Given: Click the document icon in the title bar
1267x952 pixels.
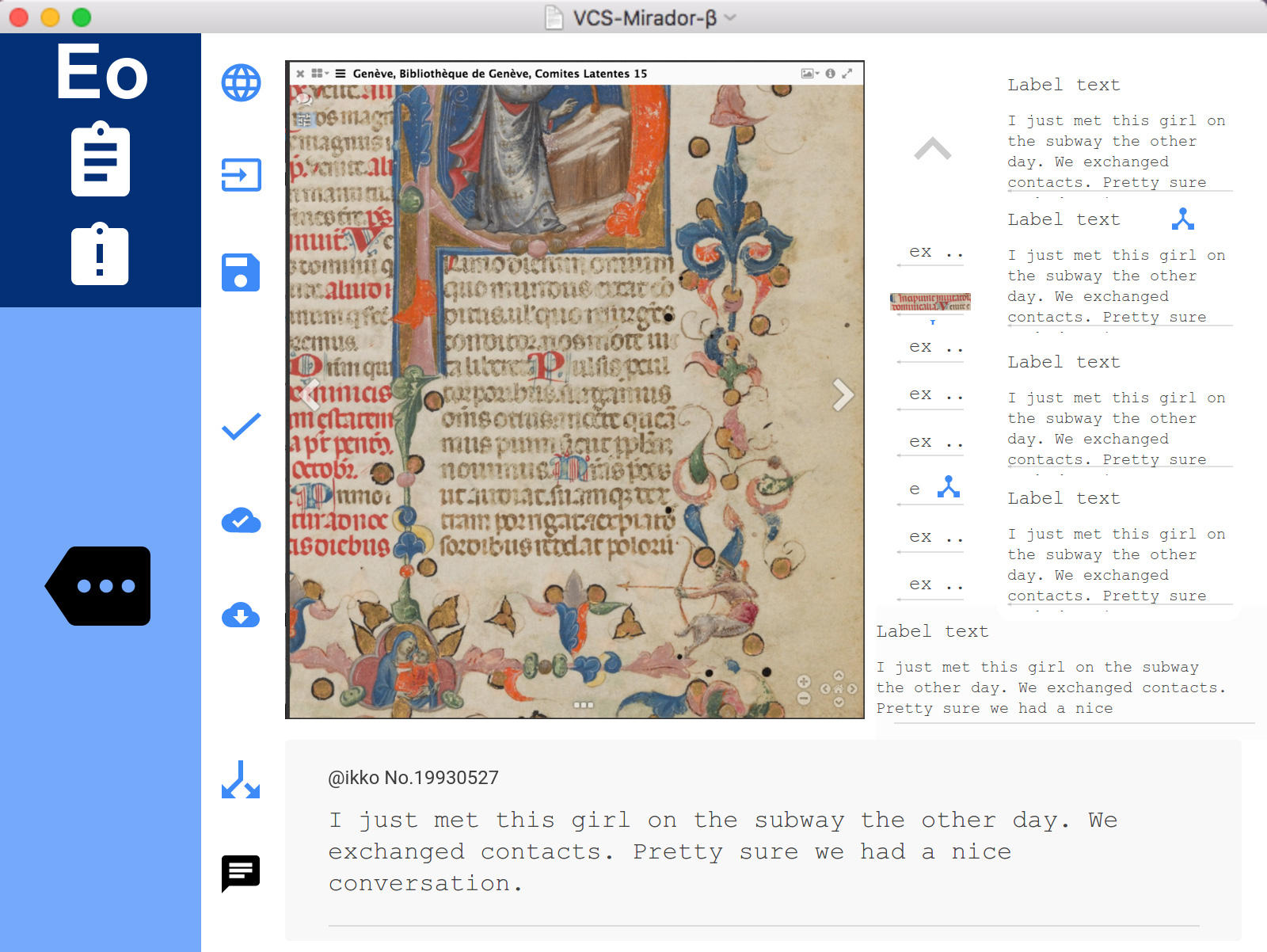Looking at the screenshot, I should tap(554, 17).
